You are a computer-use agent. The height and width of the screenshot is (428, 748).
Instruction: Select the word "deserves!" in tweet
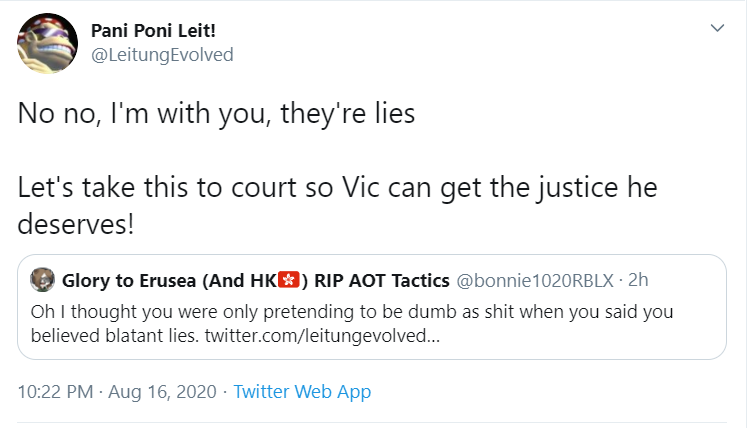[76, 224]
